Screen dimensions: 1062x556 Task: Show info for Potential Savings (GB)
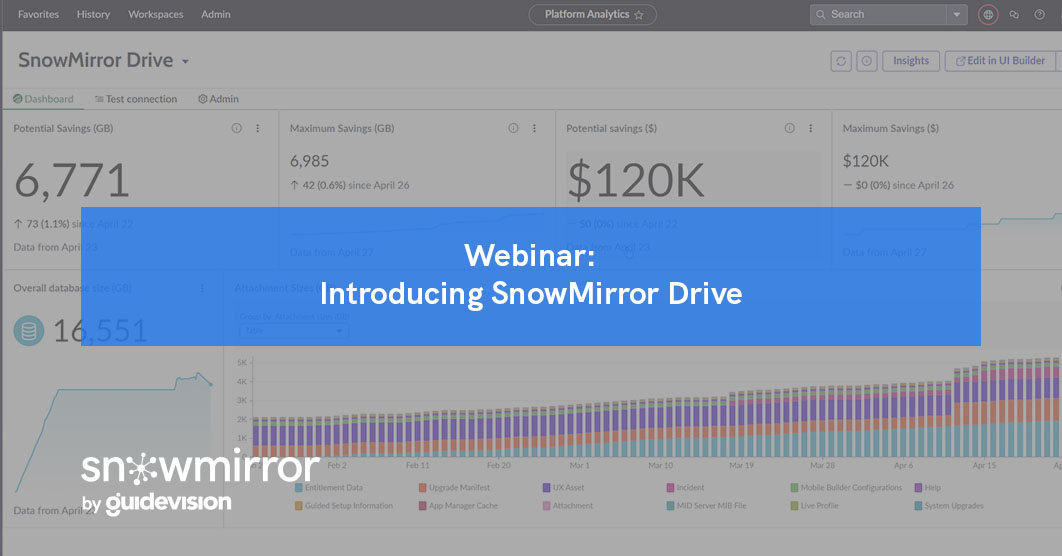[236, 128]
